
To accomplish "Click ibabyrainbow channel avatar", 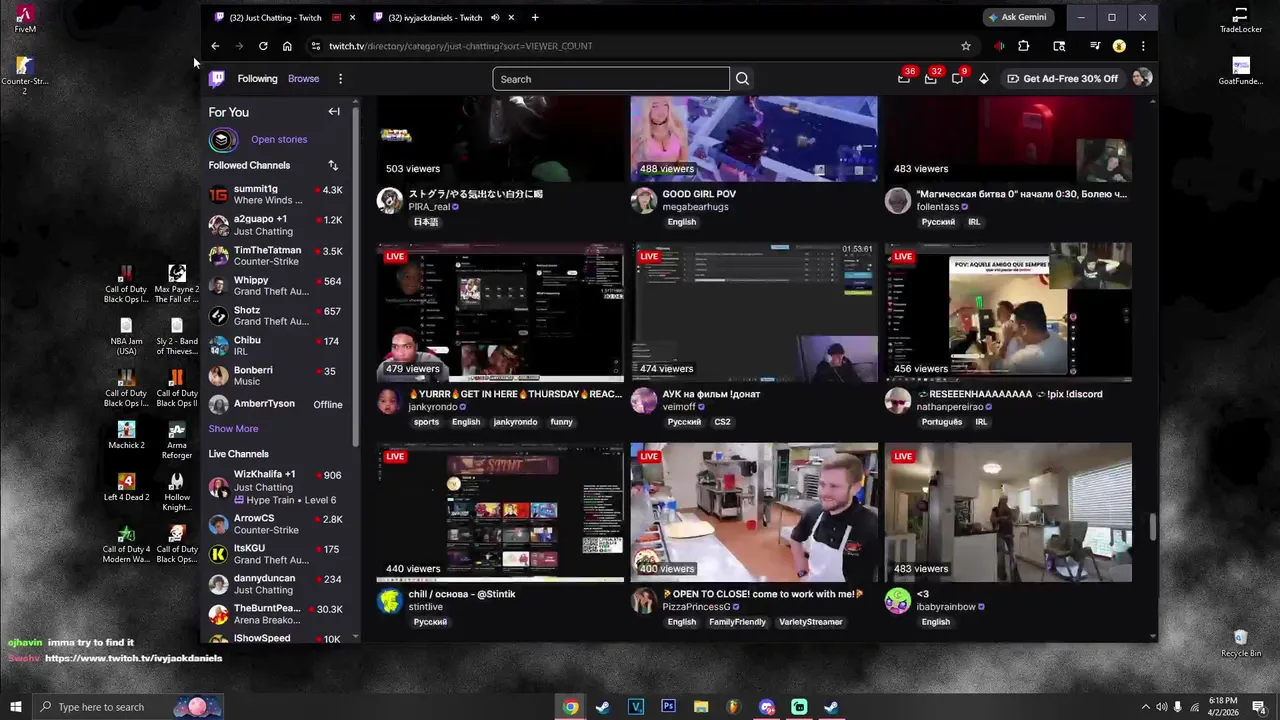I will pos(898,600).
